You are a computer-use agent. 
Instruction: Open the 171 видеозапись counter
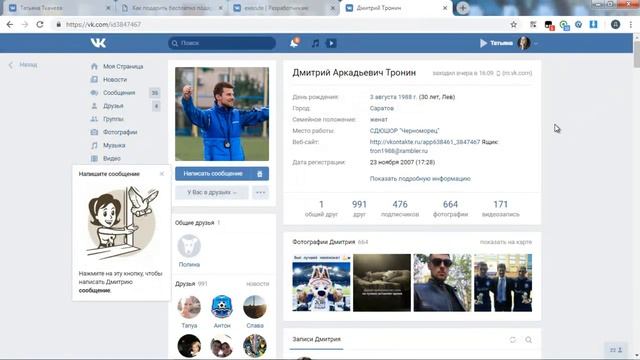point(500,208)
